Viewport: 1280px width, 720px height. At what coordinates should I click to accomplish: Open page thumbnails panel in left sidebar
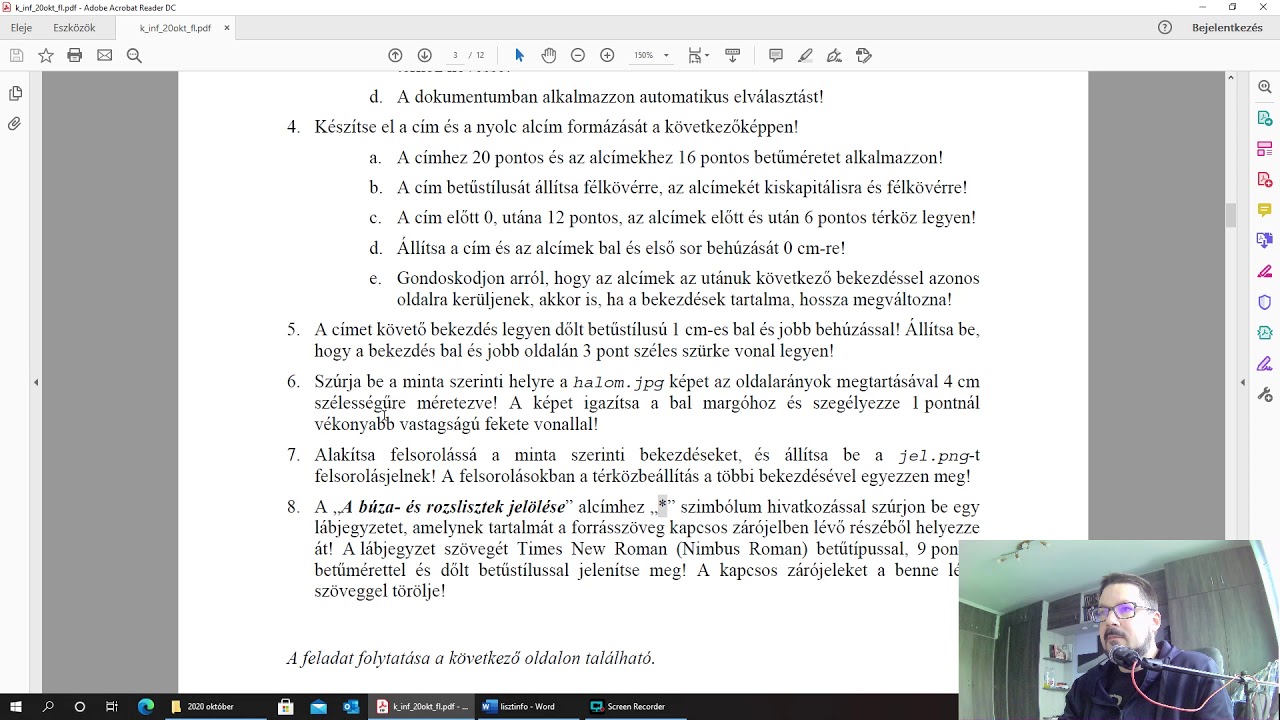pyautogui.click(x=15, y=94)
